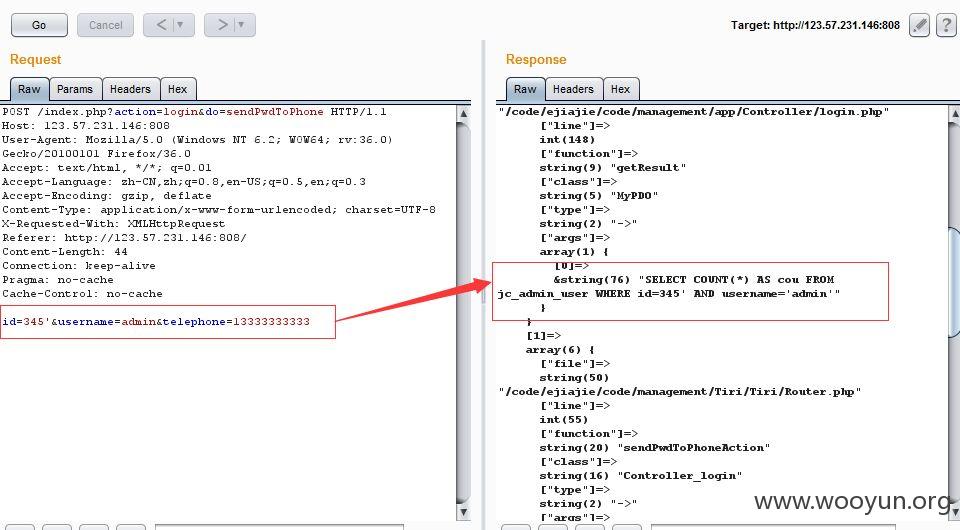Click the array(6) { line

pos(560,350)
